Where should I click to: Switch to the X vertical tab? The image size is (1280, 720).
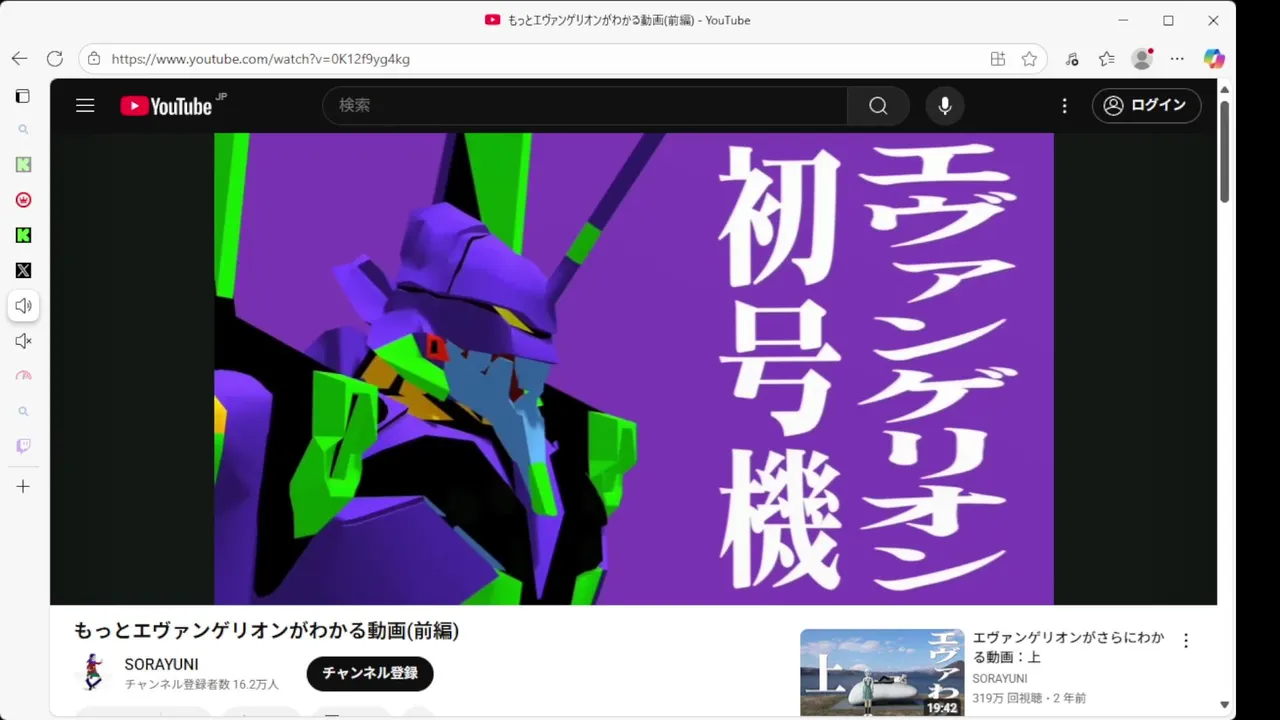point(23,270)
